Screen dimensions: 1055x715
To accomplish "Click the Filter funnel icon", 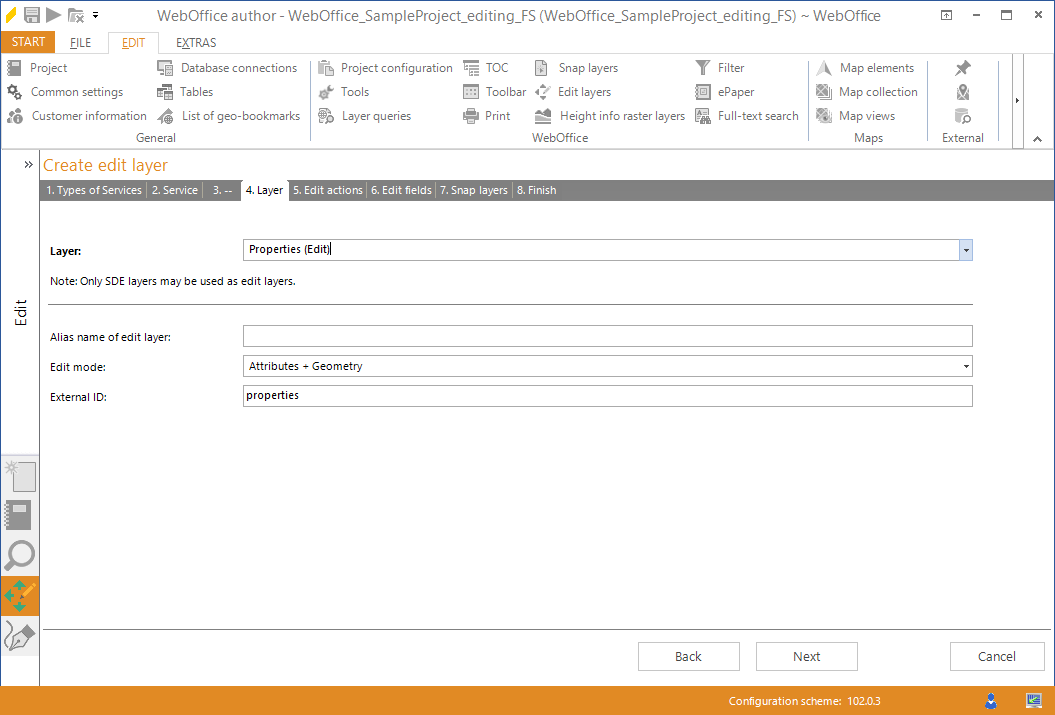I will (703, 68).
